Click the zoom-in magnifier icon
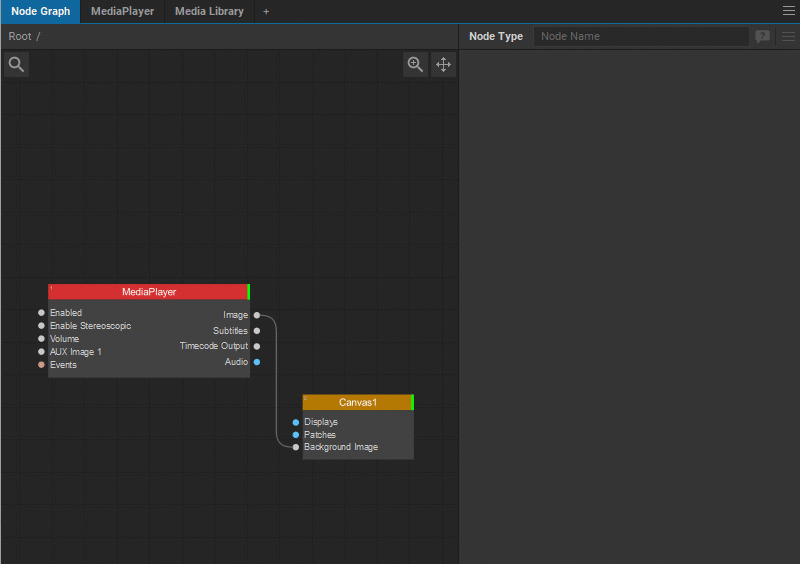This screenshot has height=564, width=800. click(x=415, y=64)
